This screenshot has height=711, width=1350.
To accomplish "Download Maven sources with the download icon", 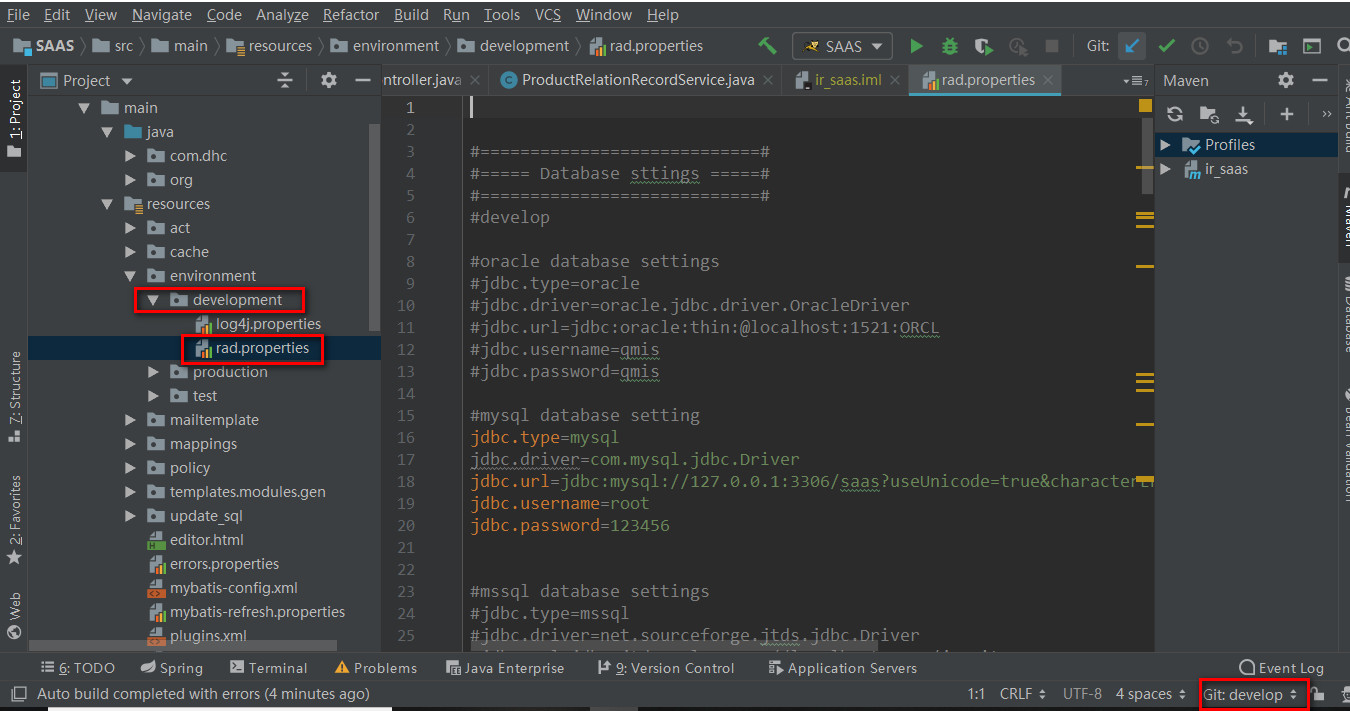I will (x=1244, y=114).
